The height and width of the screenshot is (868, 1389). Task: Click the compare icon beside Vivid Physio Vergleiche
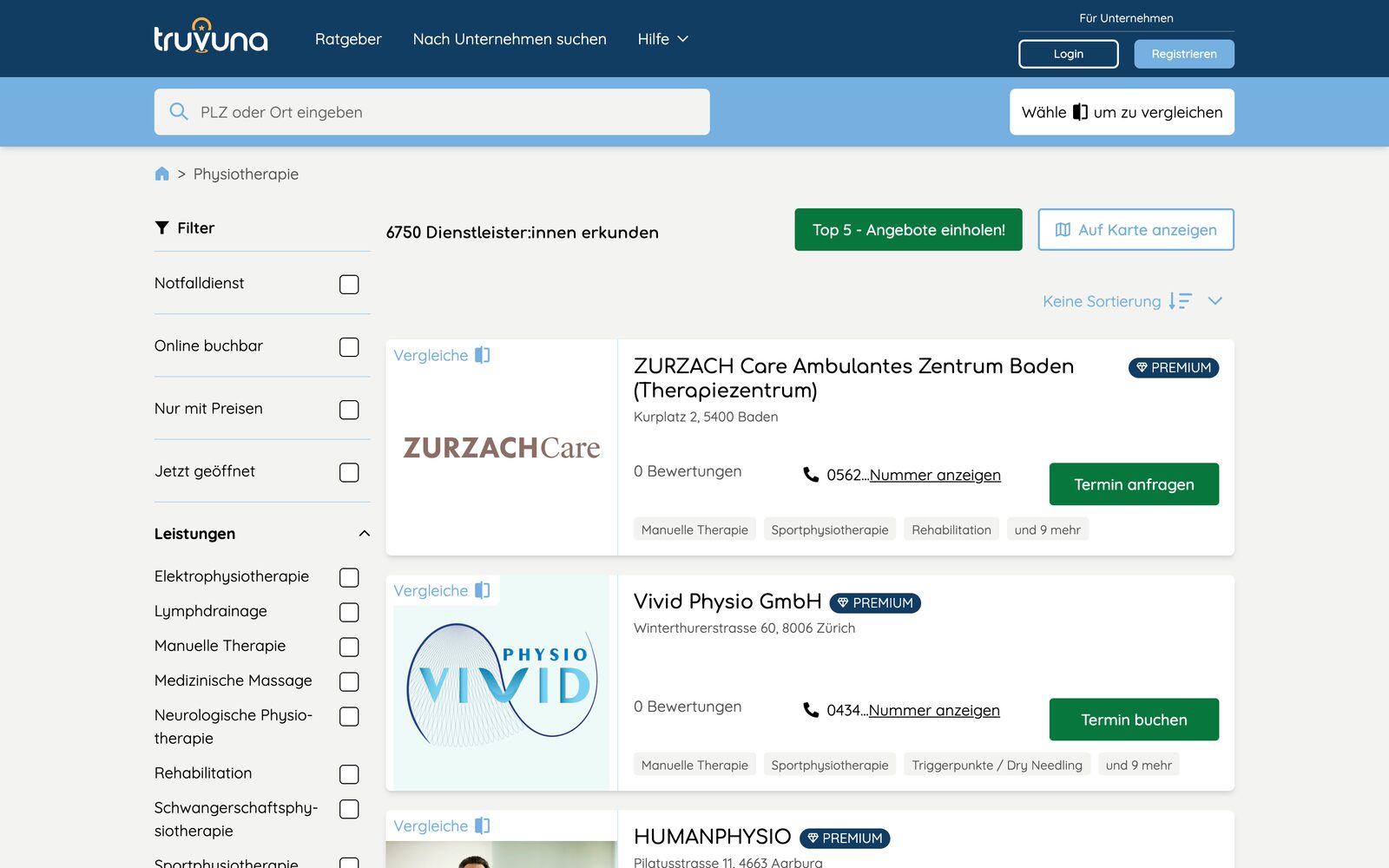[483, 590]
